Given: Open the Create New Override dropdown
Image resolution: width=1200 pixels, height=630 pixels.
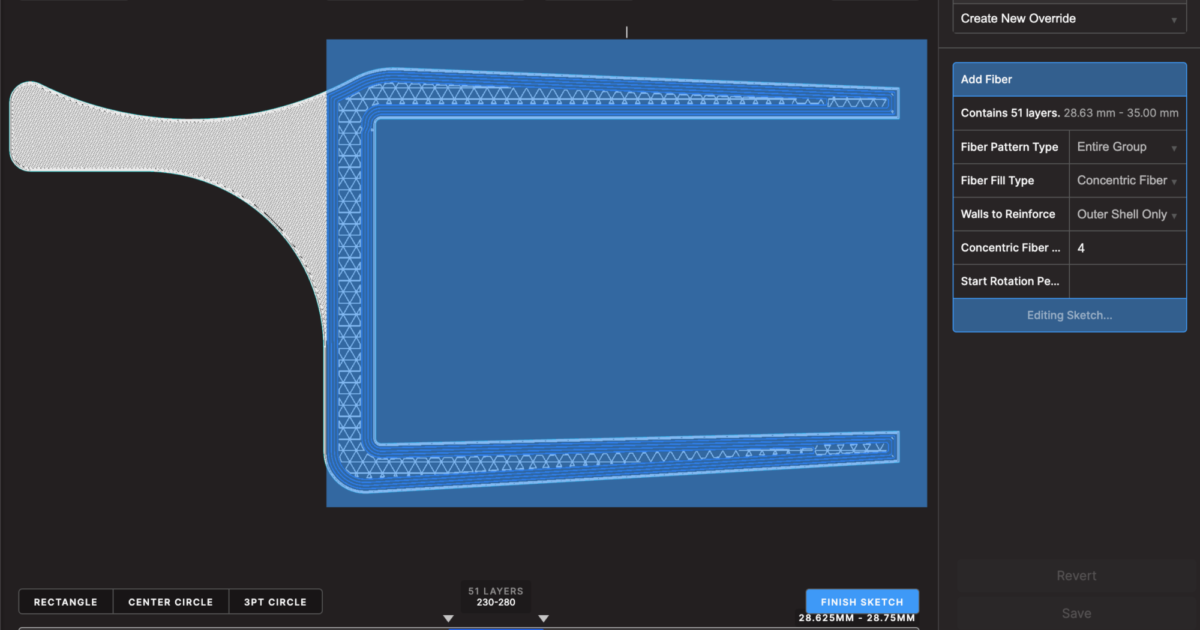Looking at the screenshot, I should [x=1069, y=18].
